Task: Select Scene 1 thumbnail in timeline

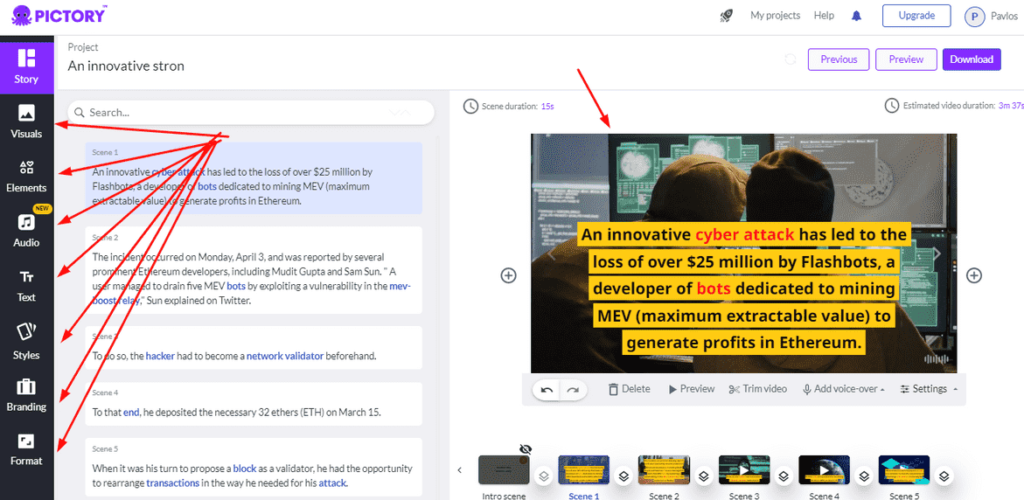Action: [583, 470]
